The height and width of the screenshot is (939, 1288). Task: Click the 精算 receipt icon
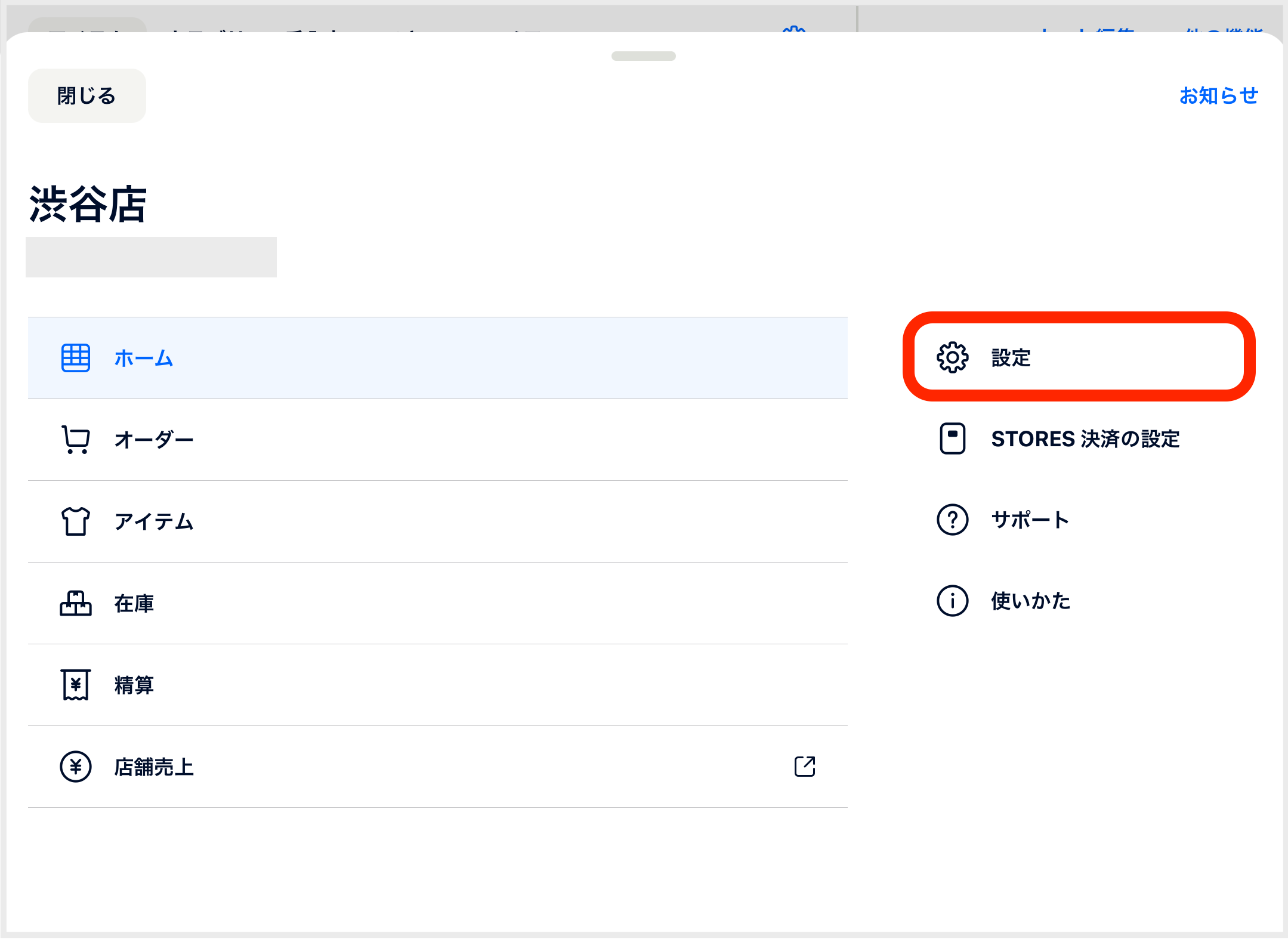tap(76, 685)
